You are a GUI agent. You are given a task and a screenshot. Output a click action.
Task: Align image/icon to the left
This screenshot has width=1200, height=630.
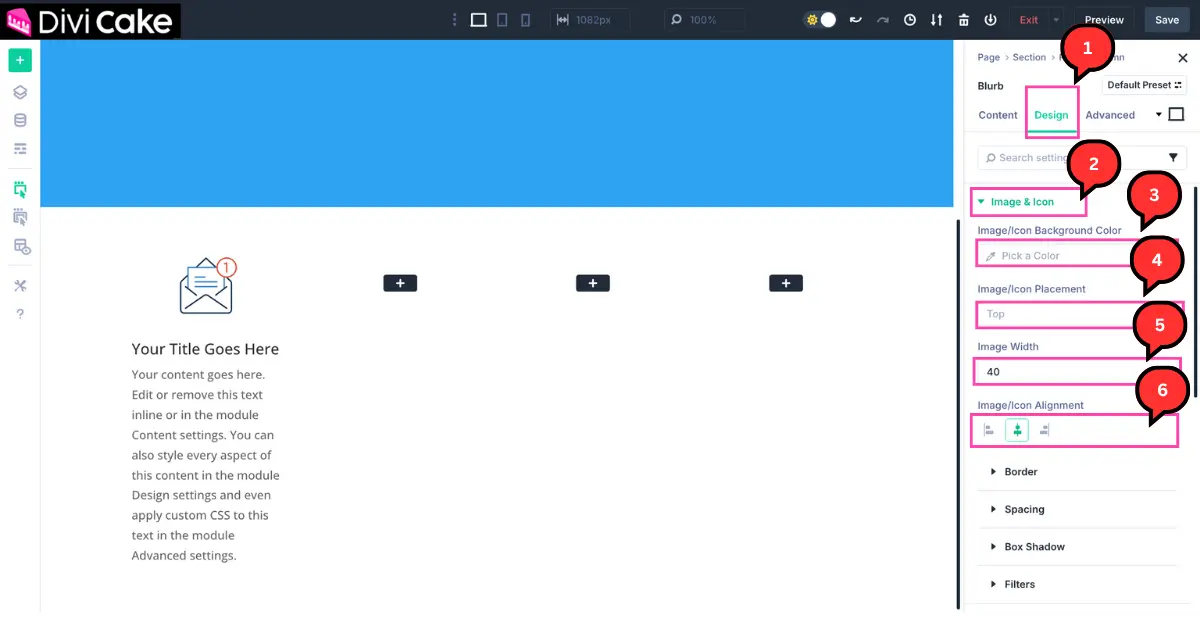click(x=989, y=430)
